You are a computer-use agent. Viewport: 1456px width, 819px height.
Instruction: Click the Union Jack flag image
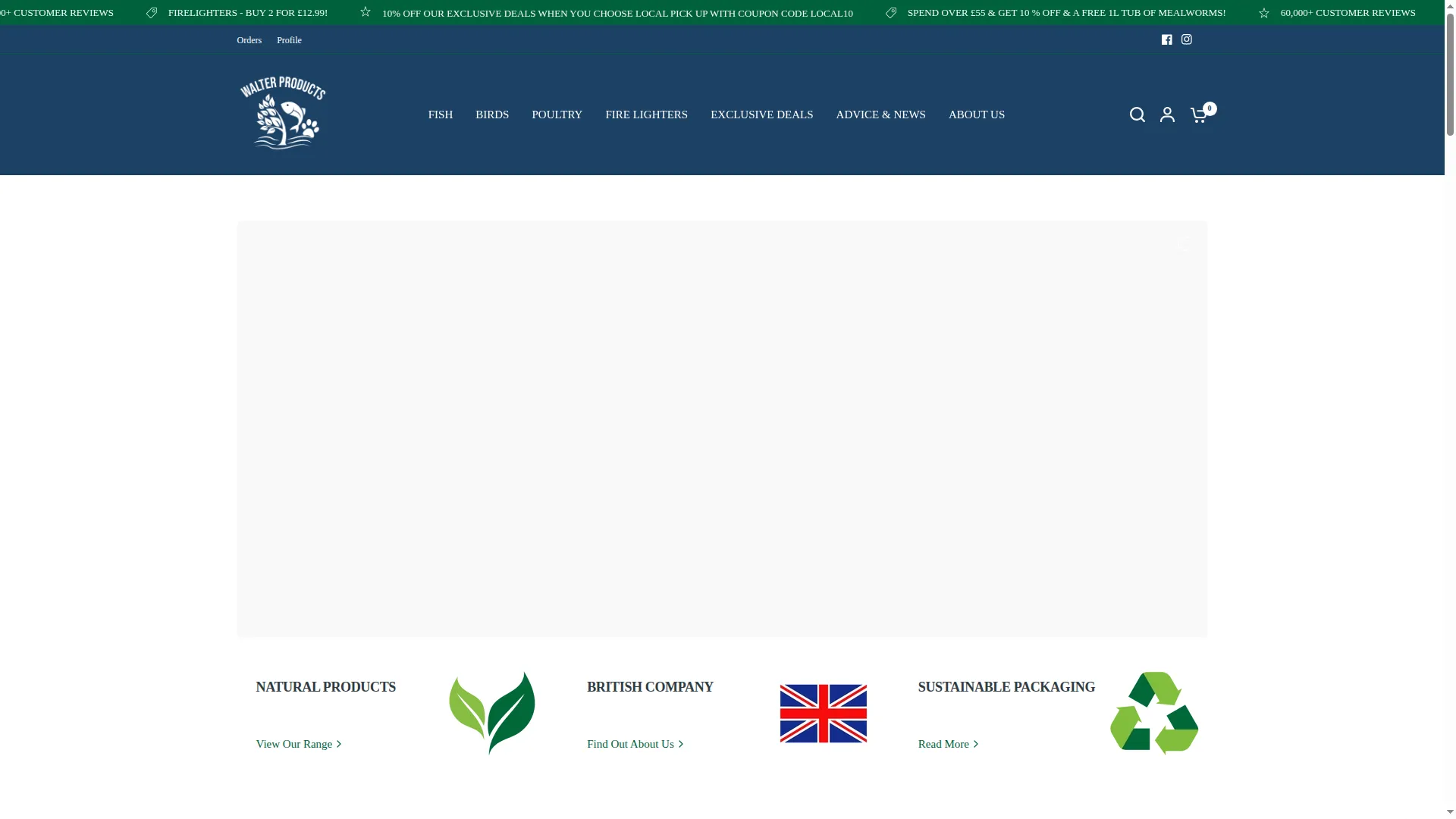click(x=823, y=714)
